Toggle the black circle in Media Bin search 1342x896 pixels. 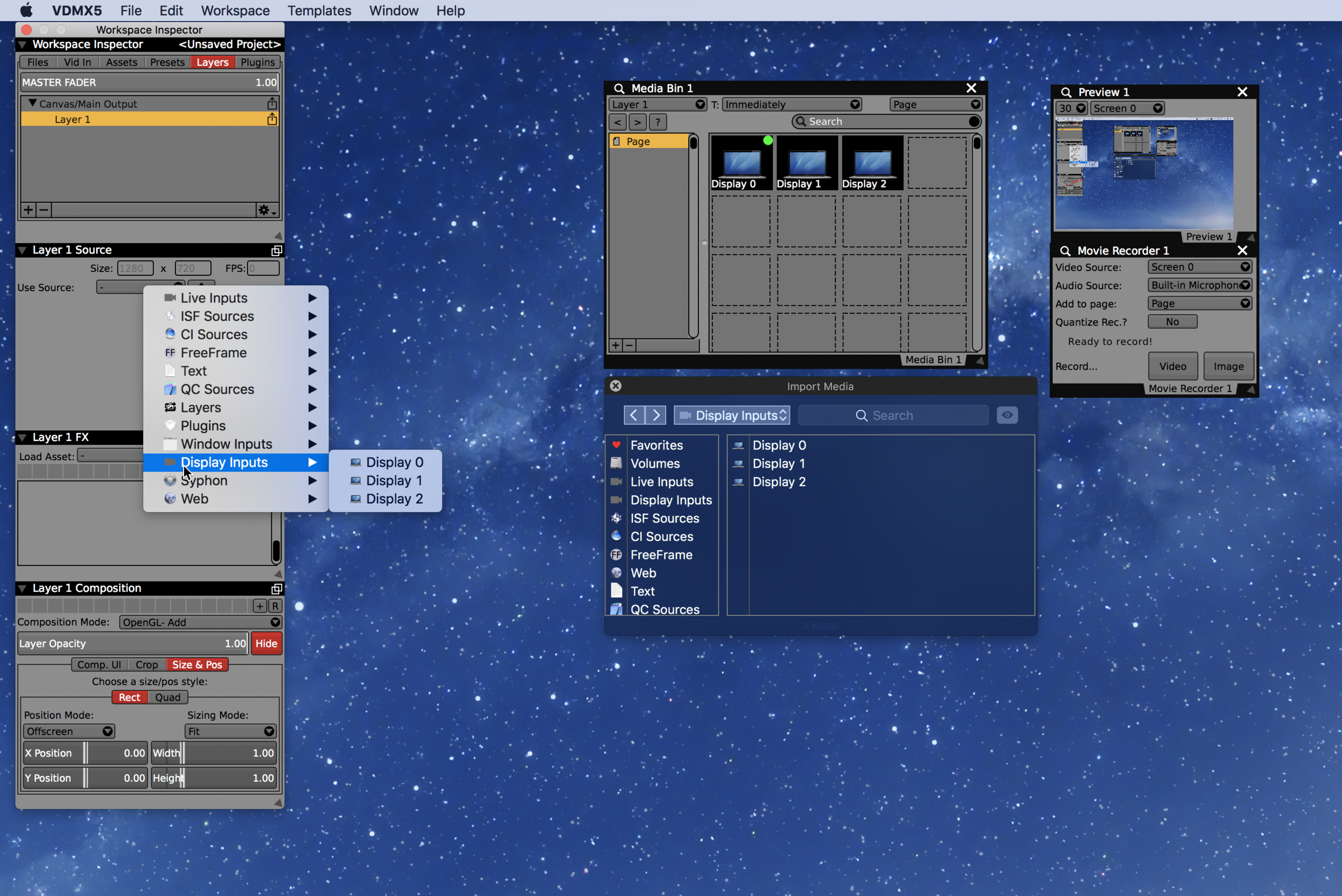pyautogui.click(x=974, y=122)
